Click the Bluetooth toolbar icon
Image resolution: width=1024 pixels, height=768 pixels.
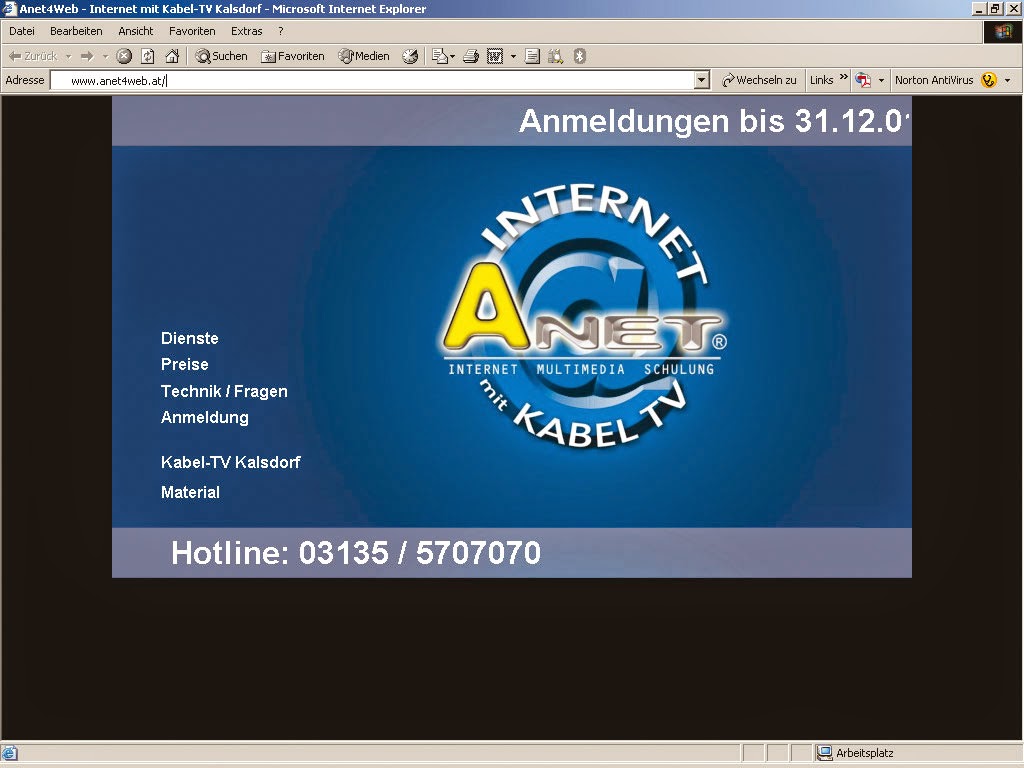pos(579,56)
